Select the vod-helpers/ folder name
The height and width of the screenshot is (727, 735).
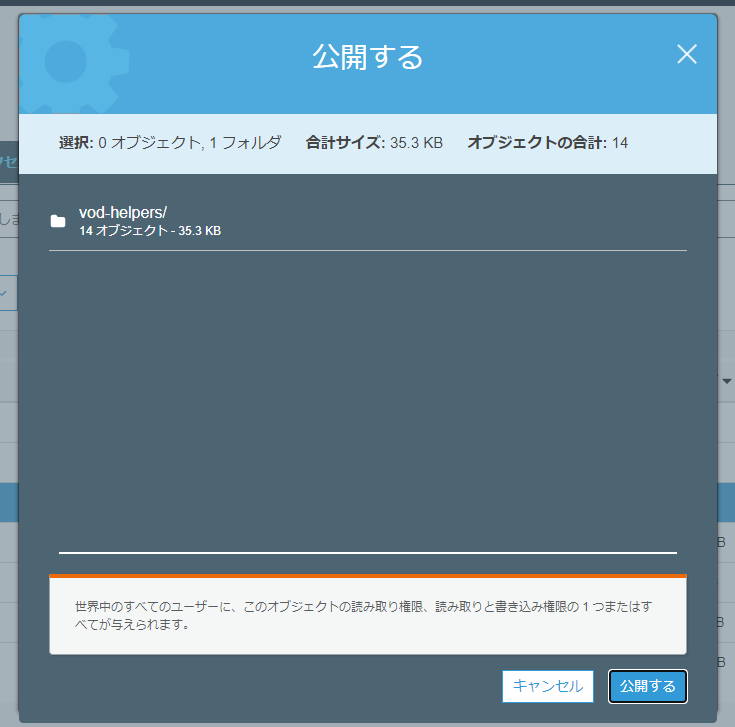pos(123,212)
